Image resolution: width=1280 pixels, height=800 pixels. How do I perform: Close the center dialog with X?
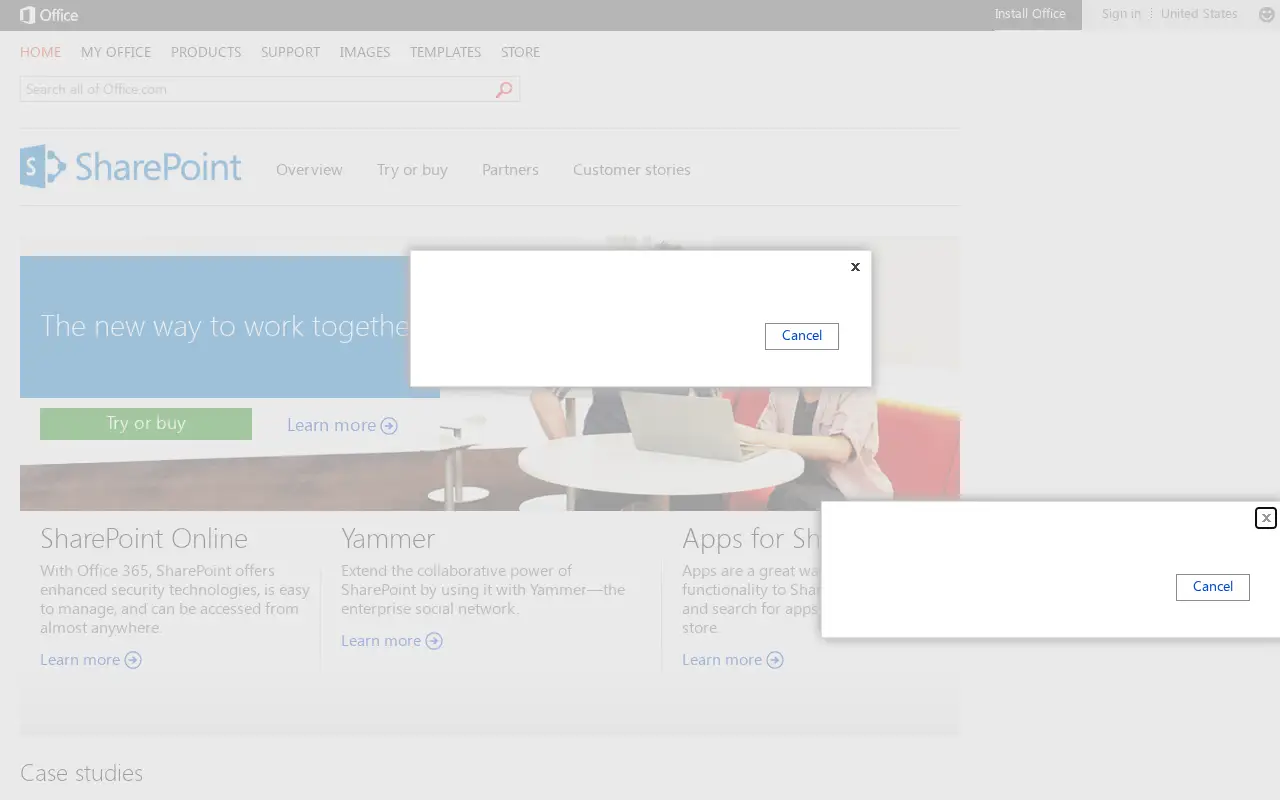point(855,267)
